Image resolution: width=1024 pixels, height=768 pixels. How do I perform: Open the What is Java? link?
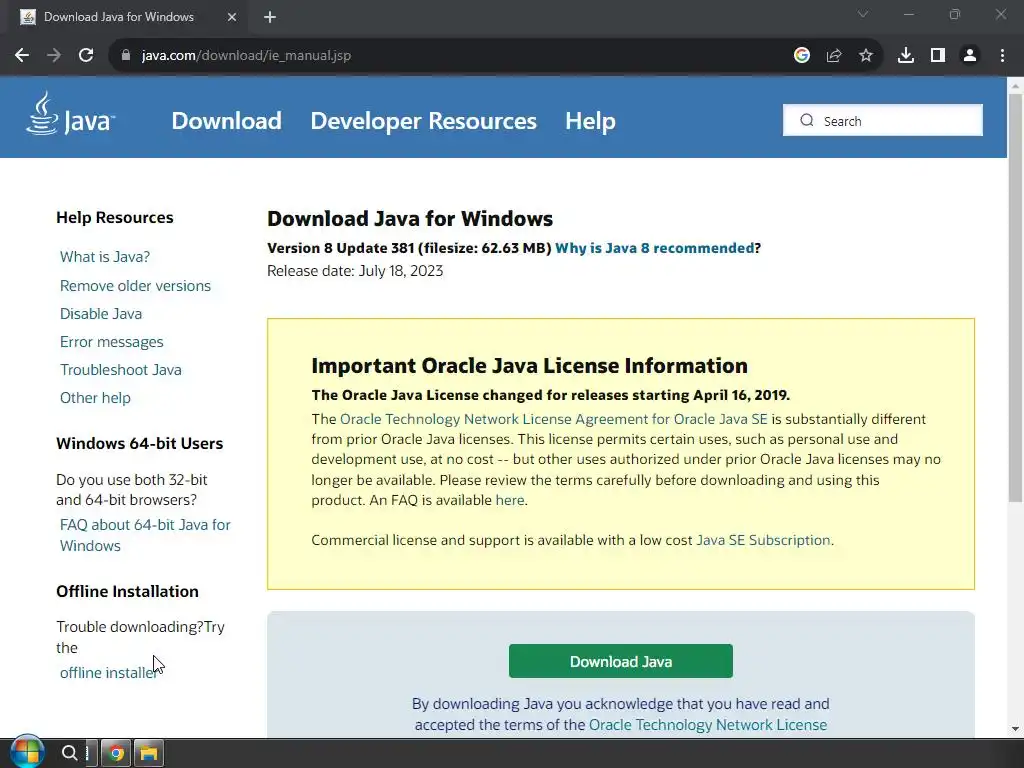click(105, 257)
